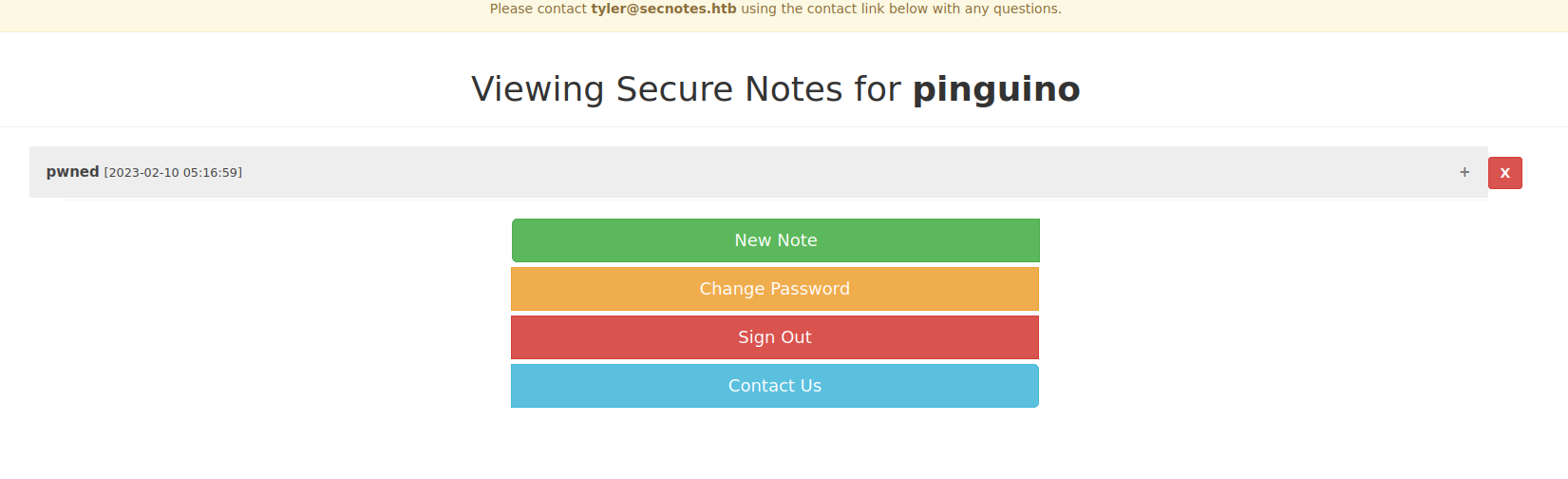
Task: Click "Please contact" text in banner
Action: click(538, 9)
